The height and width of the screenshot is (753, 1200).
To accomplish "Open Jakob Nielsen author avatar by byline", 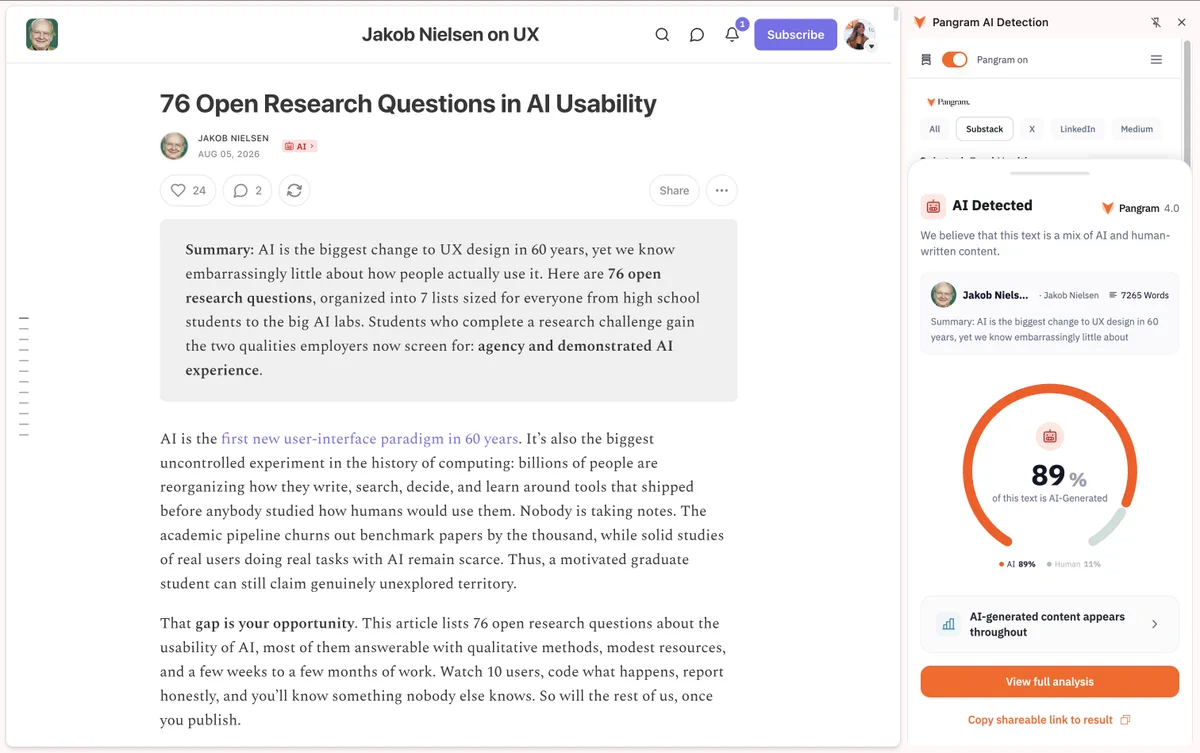I will (174, 146).
